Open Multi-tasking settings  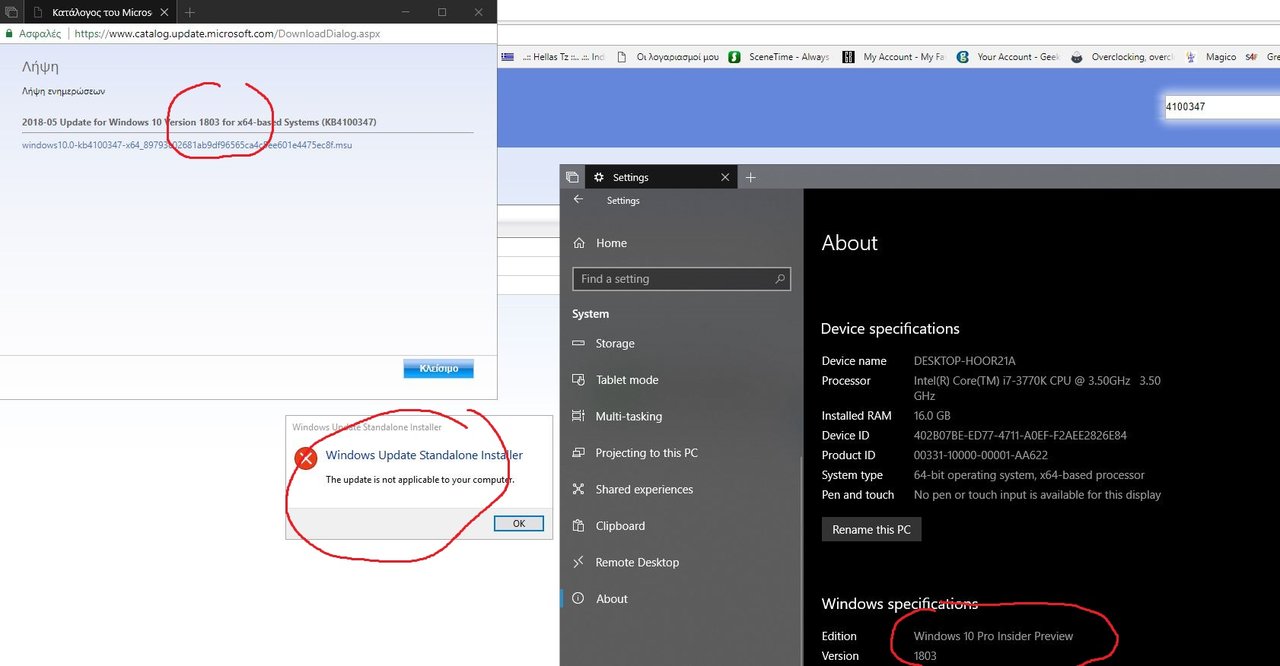click(628, 416)
